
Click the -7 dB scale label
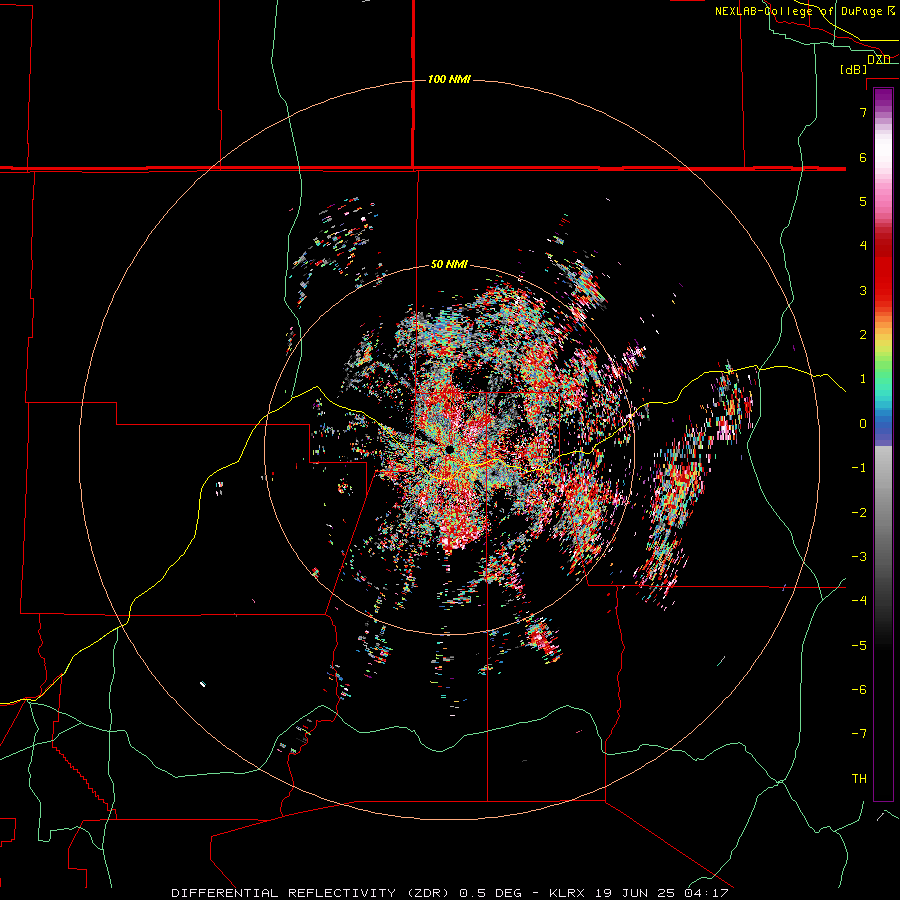pos(859,734)
